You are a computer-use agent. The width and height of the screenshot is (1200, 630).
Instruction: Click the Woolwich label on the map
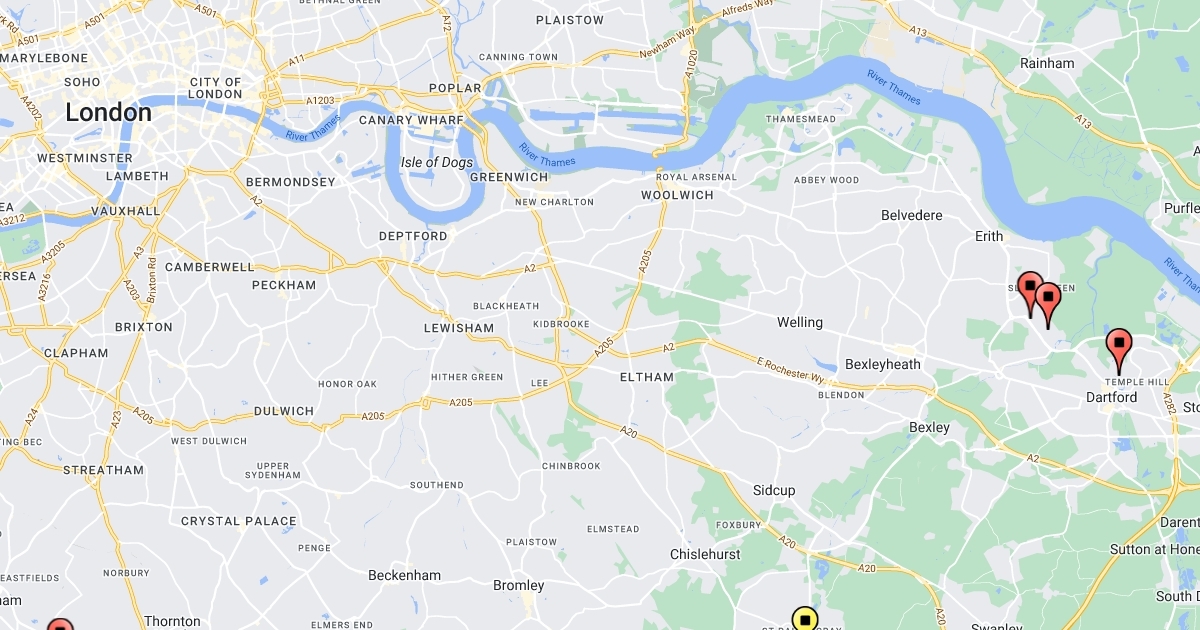[678, 195]
